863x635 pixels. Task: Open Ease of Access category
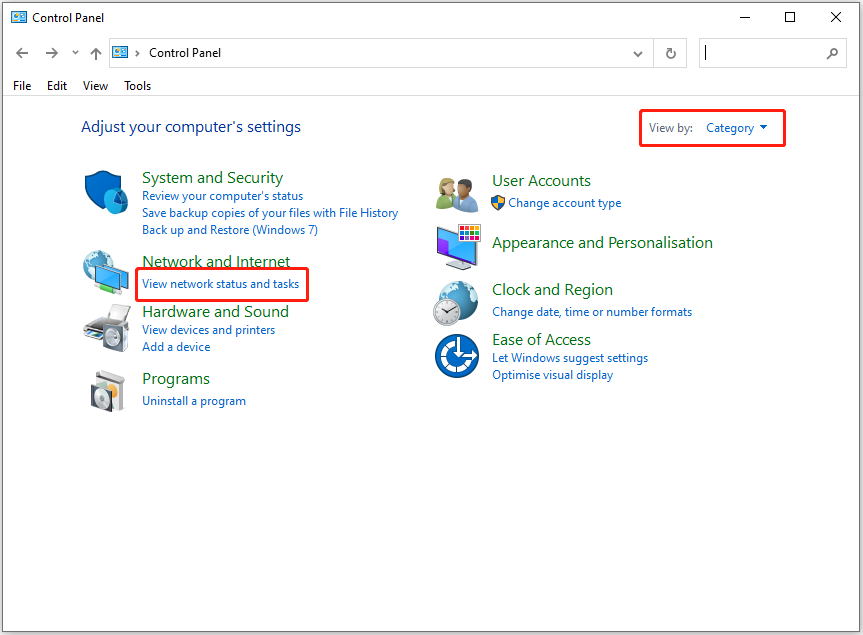[541, 340]
